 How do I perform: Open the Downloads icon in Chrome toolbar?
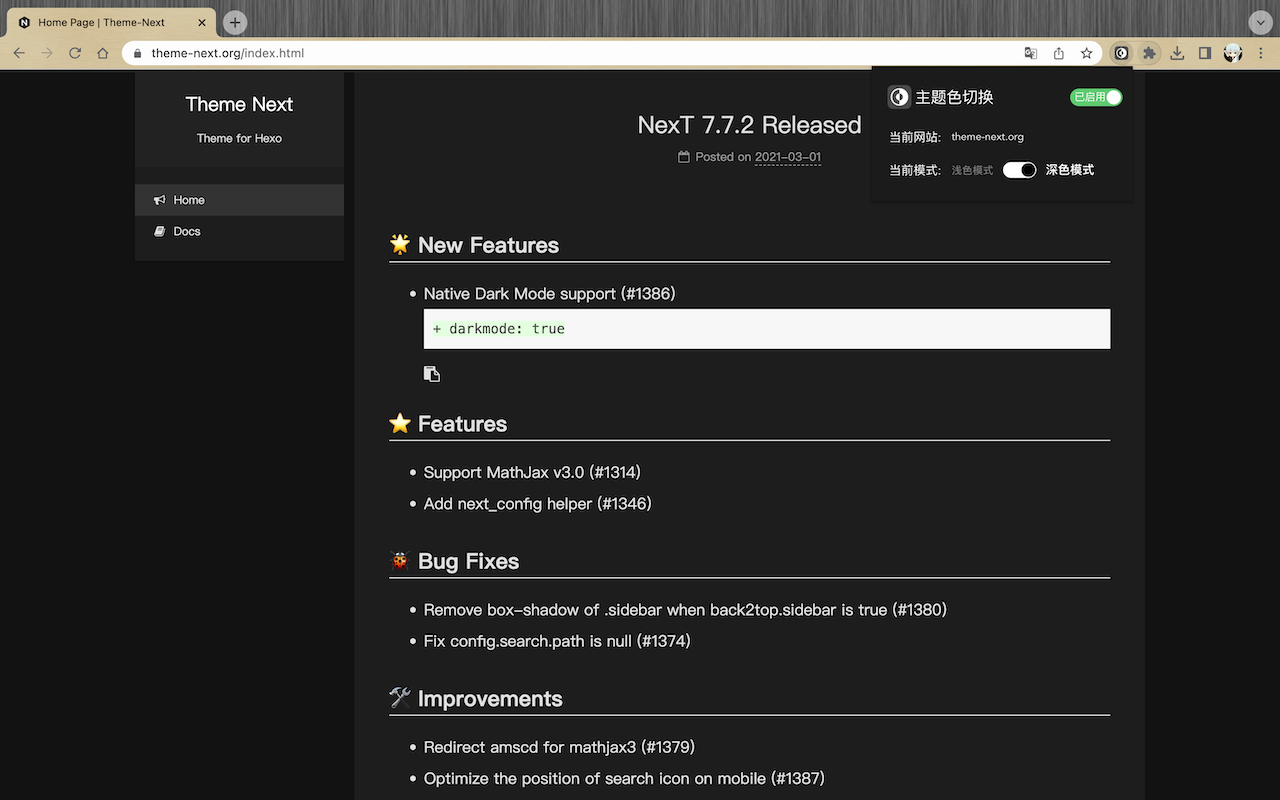tap(1177, 53)
